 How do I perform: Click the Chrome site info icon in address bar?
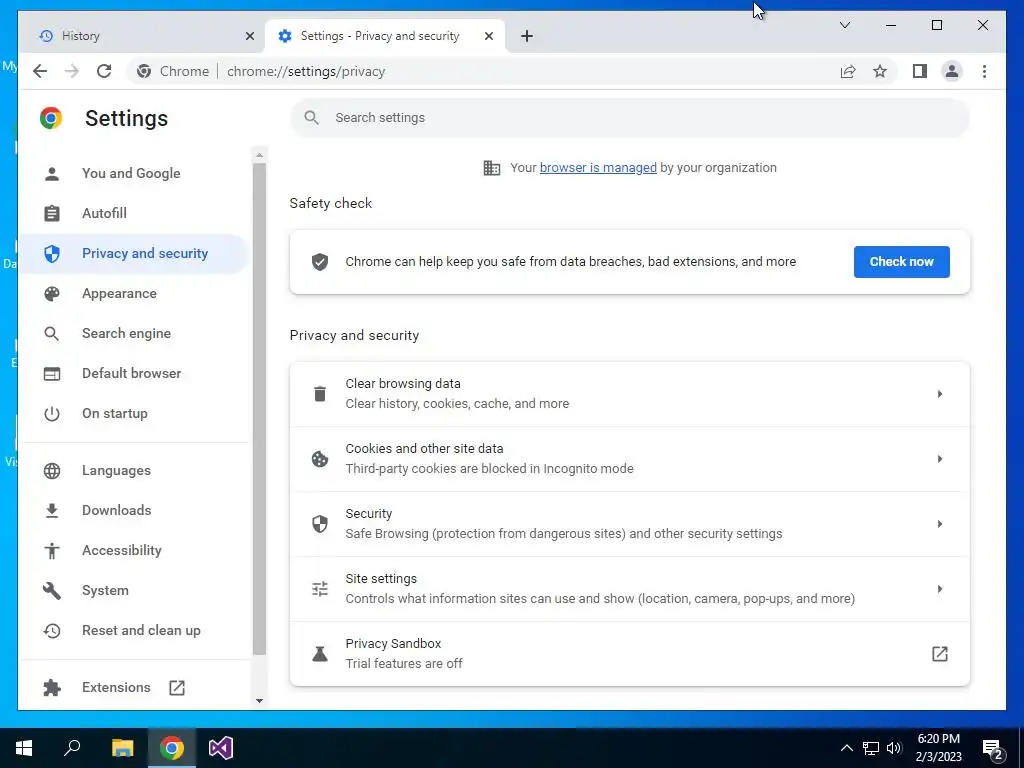144,71
